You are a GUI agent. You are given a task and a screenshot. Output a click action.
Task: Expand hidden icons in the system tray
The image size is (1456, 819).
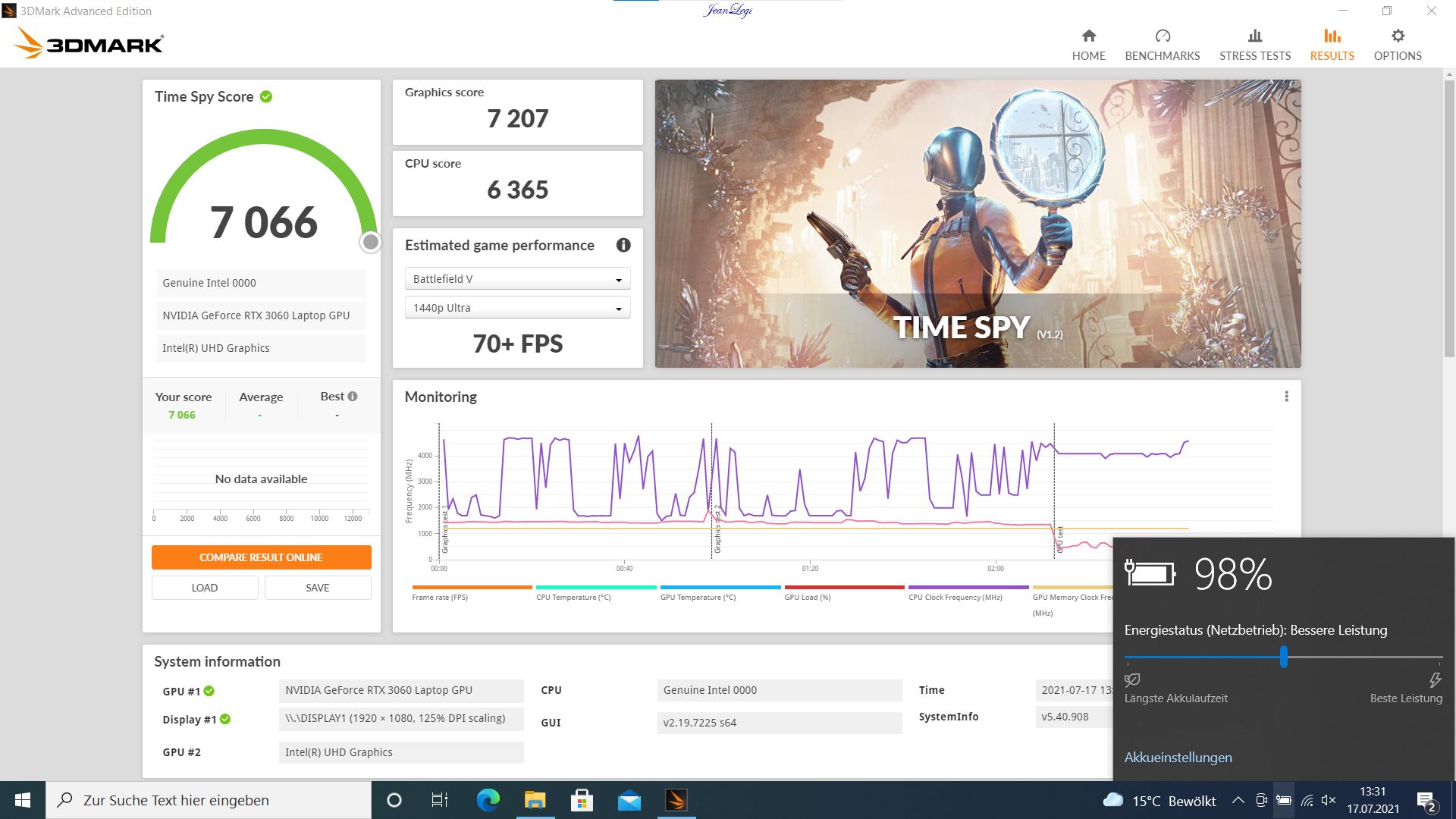point(1237,800)
